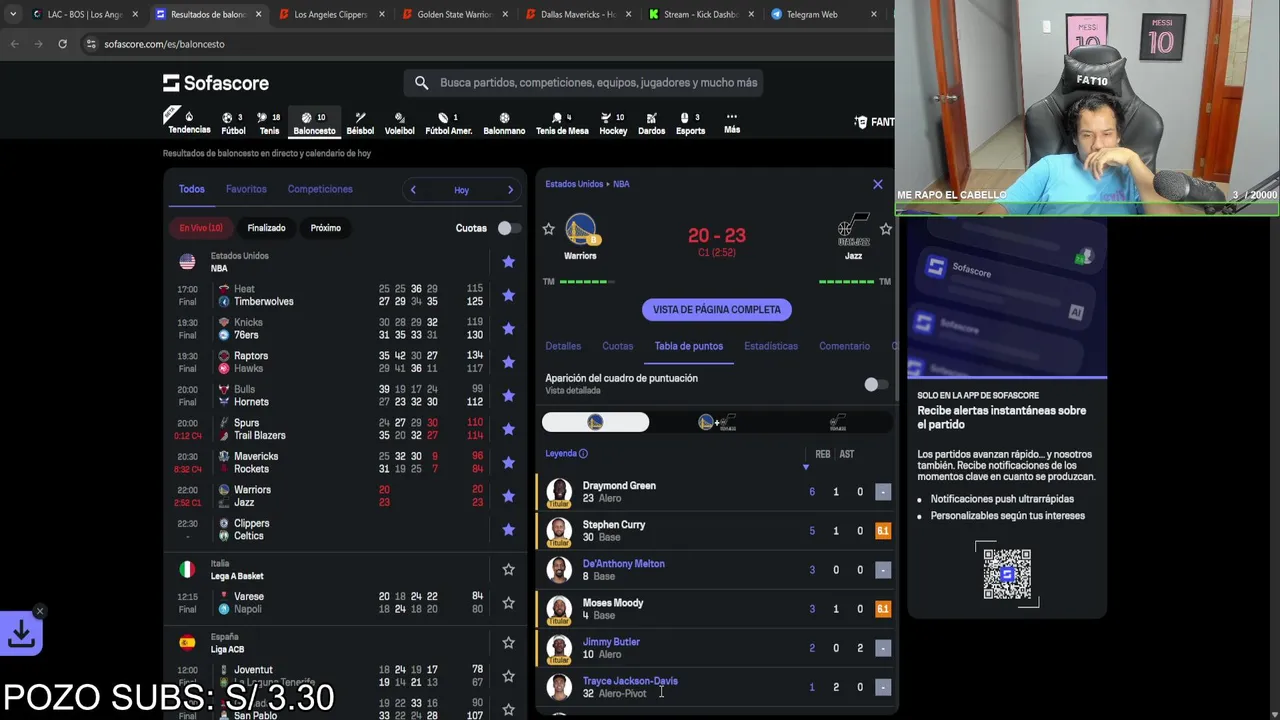The width and height of the screenshot is (1280, 720).
Task: Favorite the Knicks vs 76ers match
Action: (x=508, y=329)
